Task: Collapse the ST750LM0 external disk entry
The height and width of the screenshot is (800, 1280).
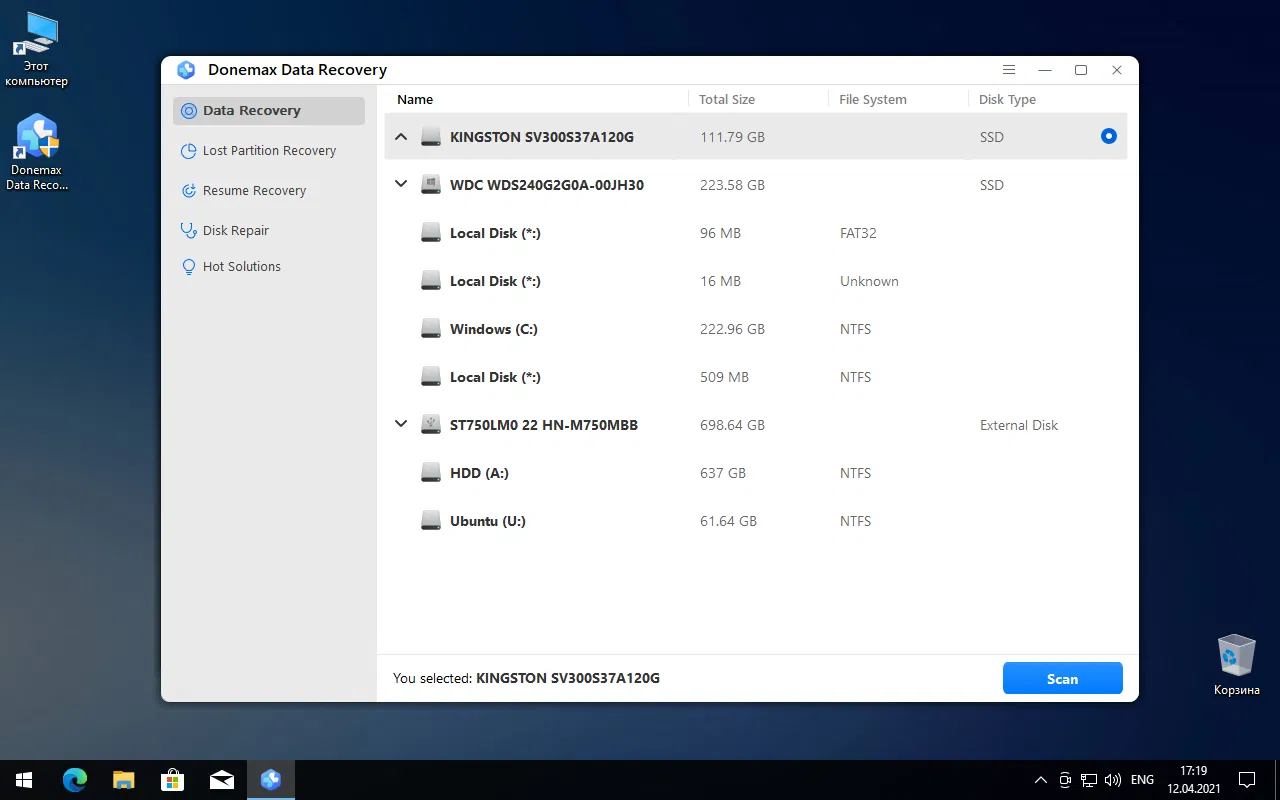Action: click(x=401, y=424)
